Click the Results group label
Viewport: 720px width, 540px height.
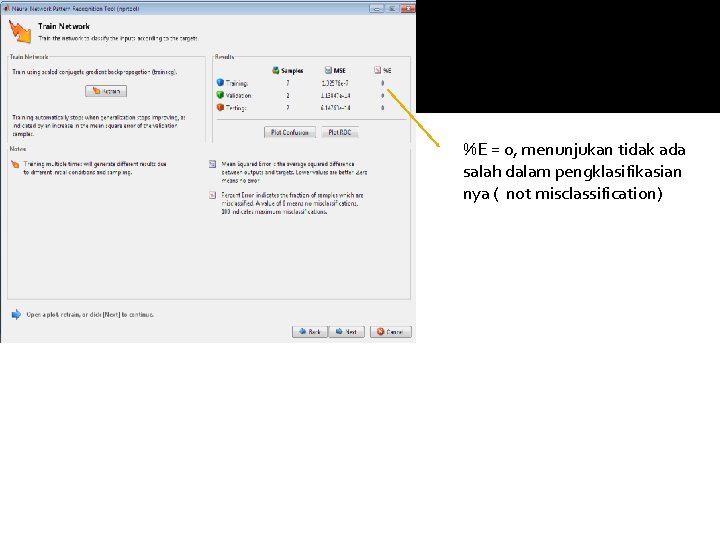click(225, 57)
